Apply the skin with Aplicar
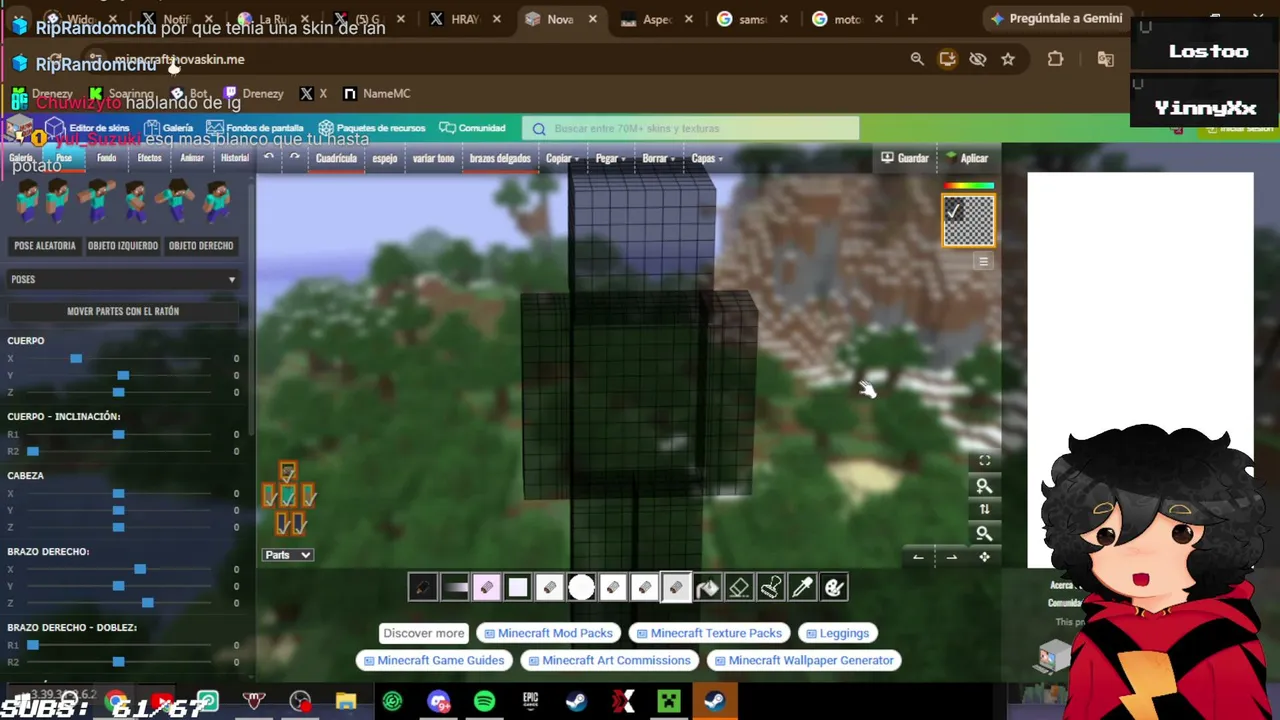Screen dimensions: 1280x720 coord(967,158)
